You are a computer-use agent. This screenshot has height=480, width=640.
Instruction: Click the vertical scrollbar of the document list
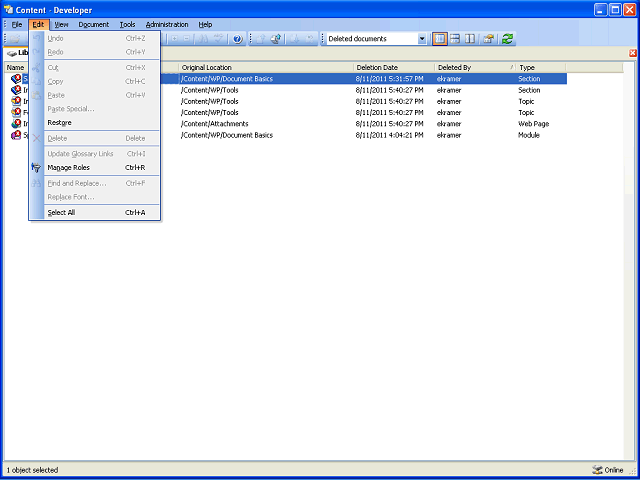[628, 261]
